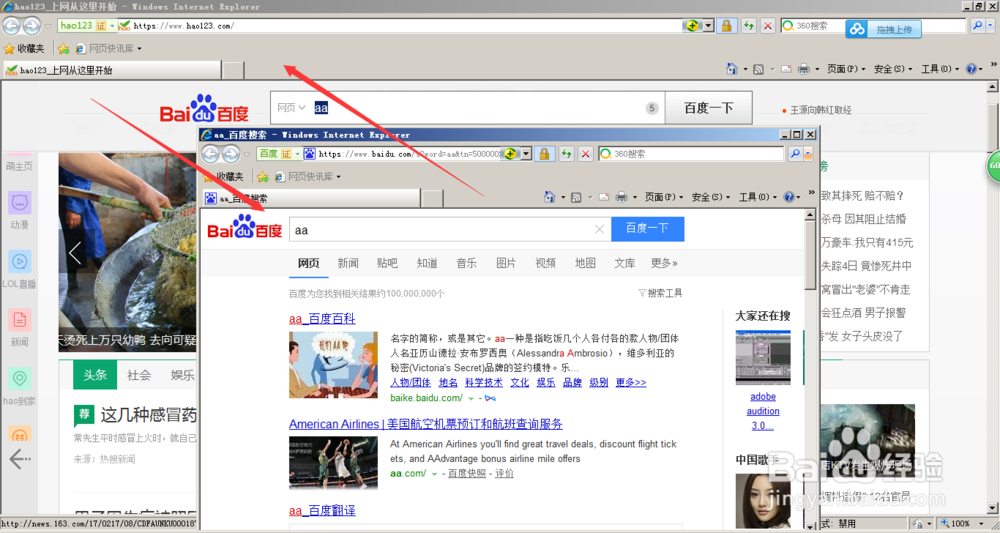Image resolution: width=1000 pixels, height=533 pixels.
Task: Select the 贴吧 tab on Baidu results
Action: coord(387,263)
